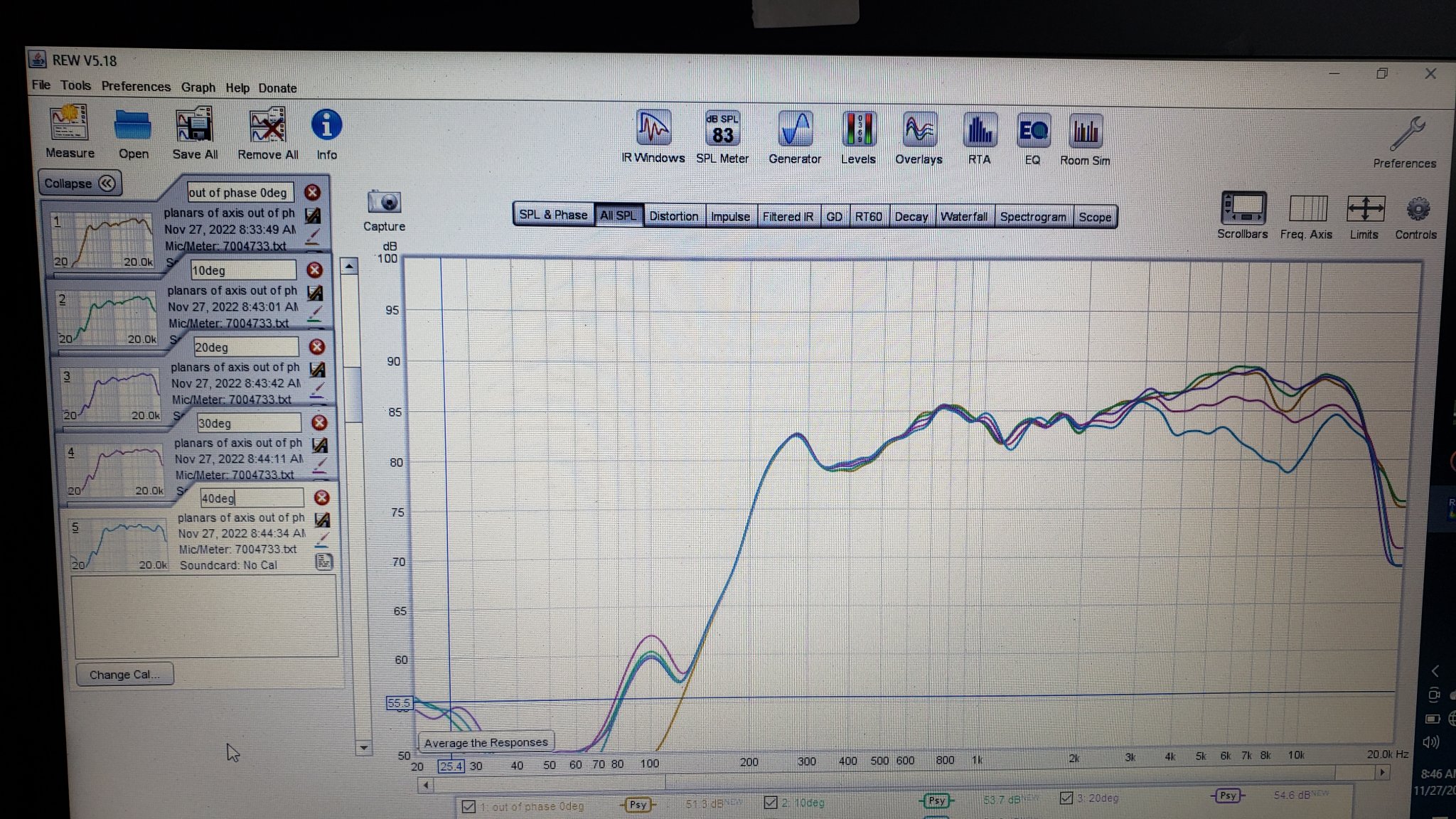Open notes icon of 40deg measurement
This screenshot has height=819, width=1456.
(x=323, y=562)
